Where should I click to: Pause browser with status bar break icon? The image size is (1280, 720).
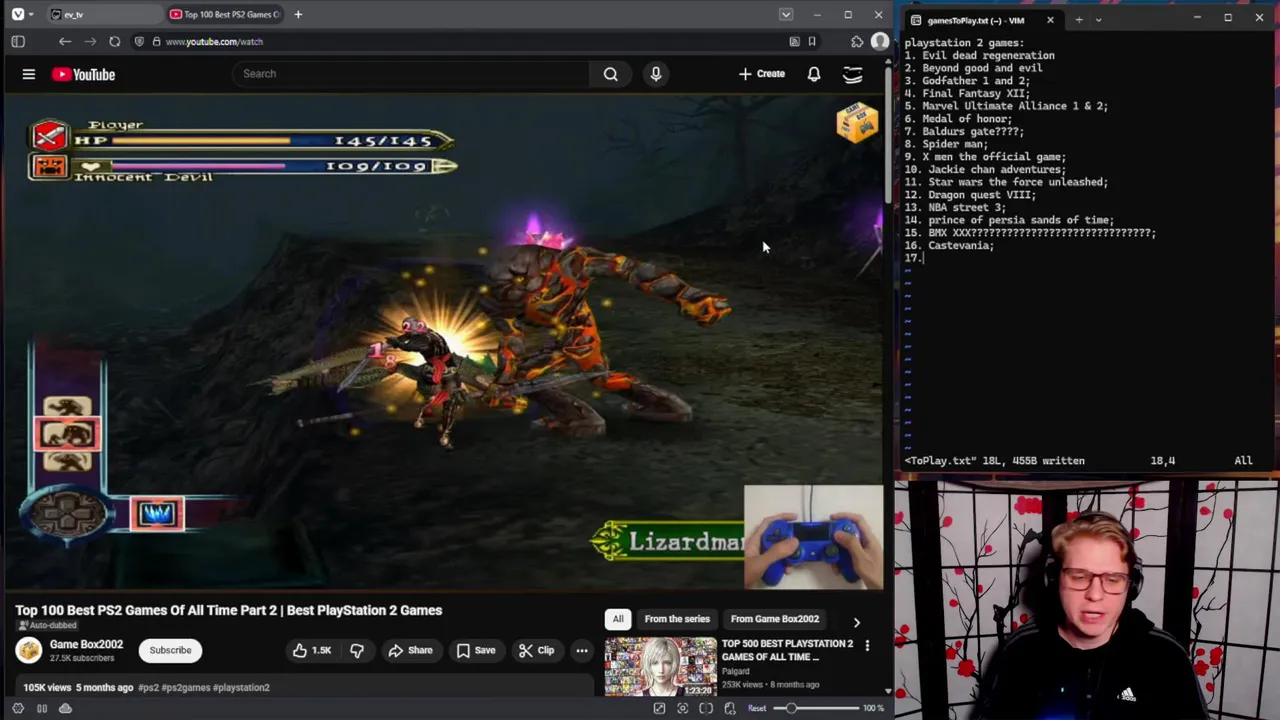42,708
